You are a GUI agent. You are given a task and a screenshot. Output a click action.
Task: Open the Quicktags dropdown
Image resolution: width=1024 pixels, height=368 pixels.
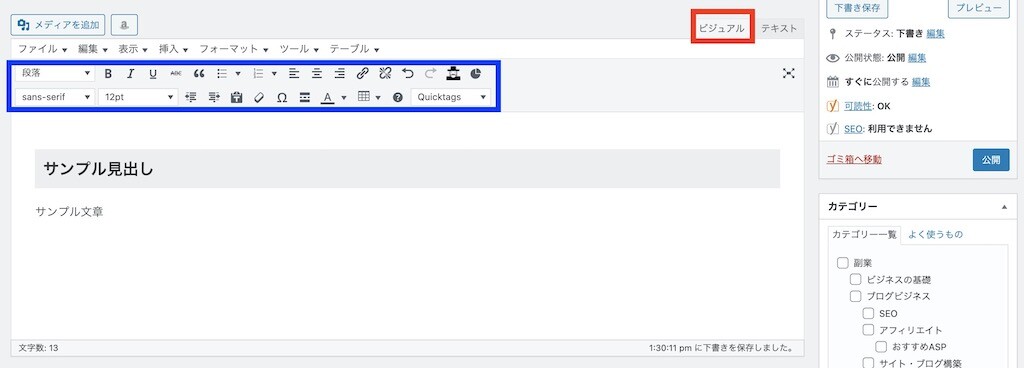[451, 97]
